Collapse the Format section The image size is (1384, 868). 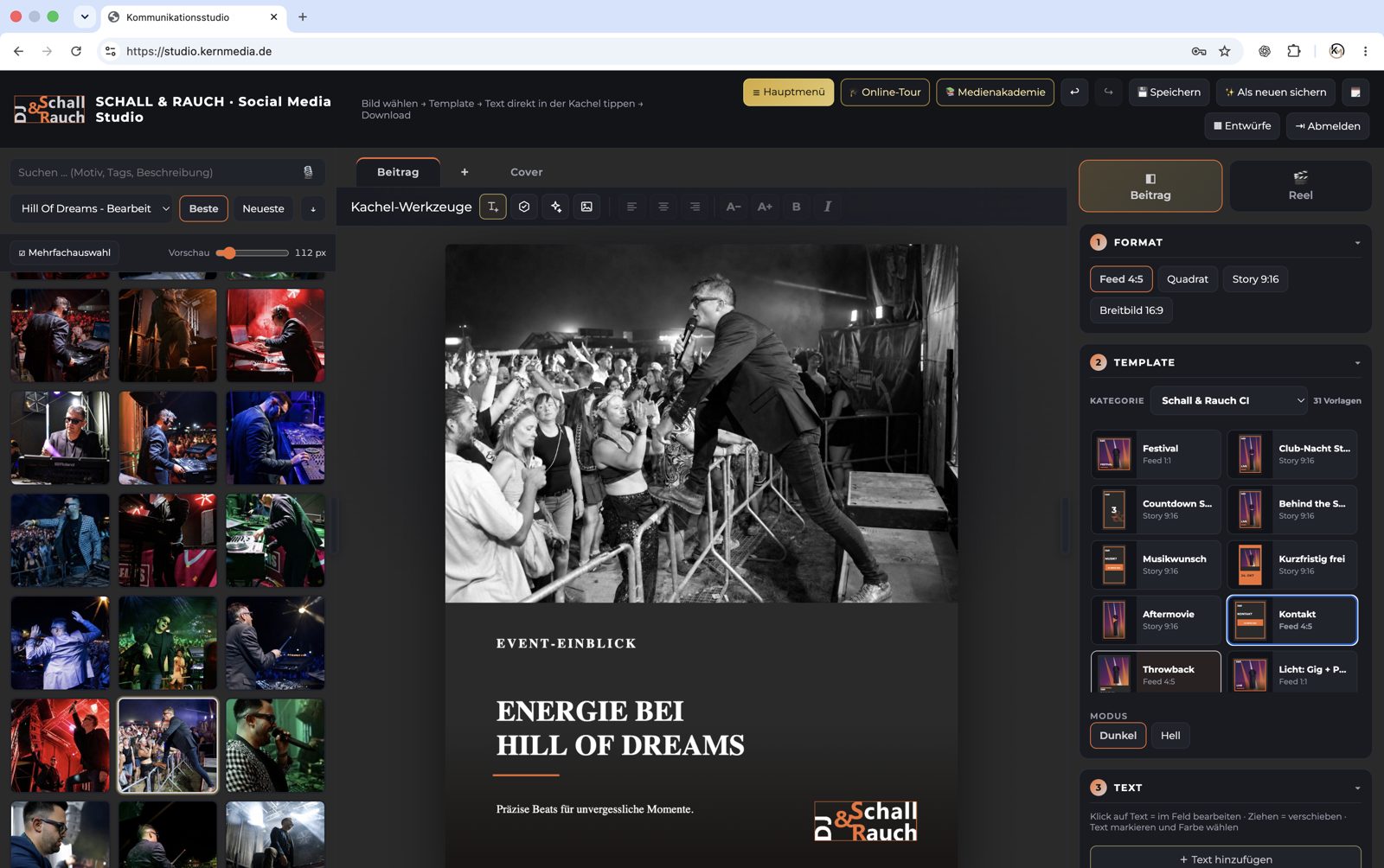click(1357, 243)
